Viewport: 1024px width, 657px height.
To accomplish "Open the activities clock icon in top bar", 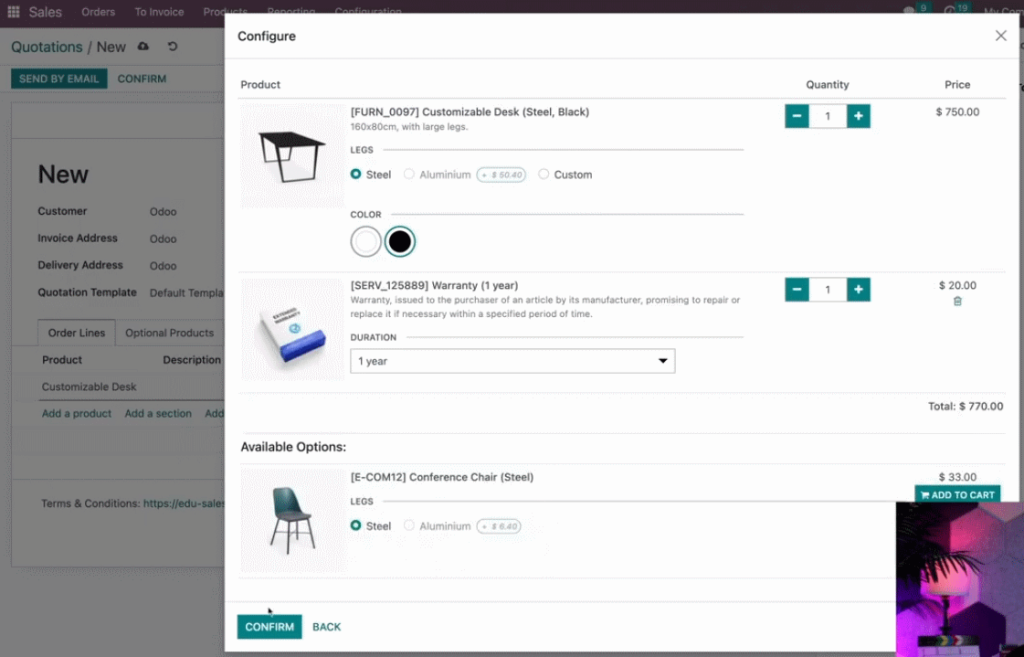I will coord(950,10).
